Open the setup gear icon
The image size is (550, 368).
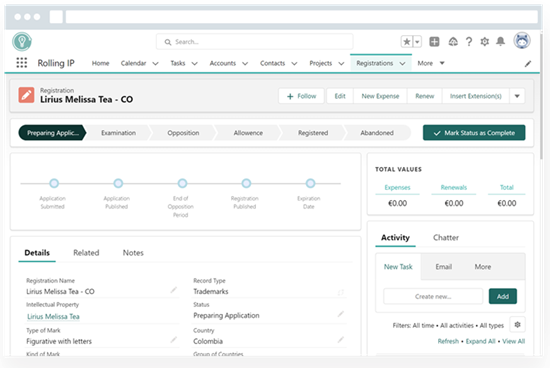click(x=484, y=42)
